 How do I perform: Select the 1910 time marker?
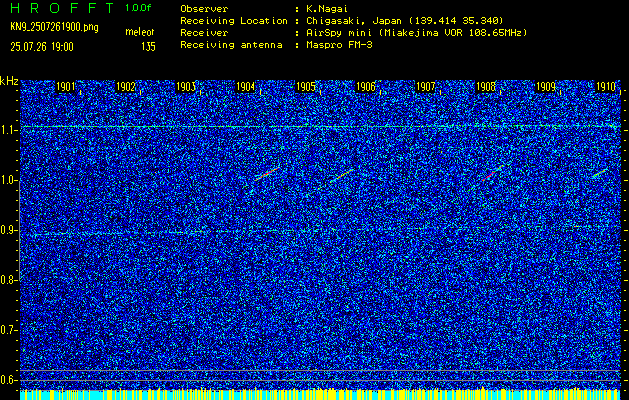tap(606, 87)
